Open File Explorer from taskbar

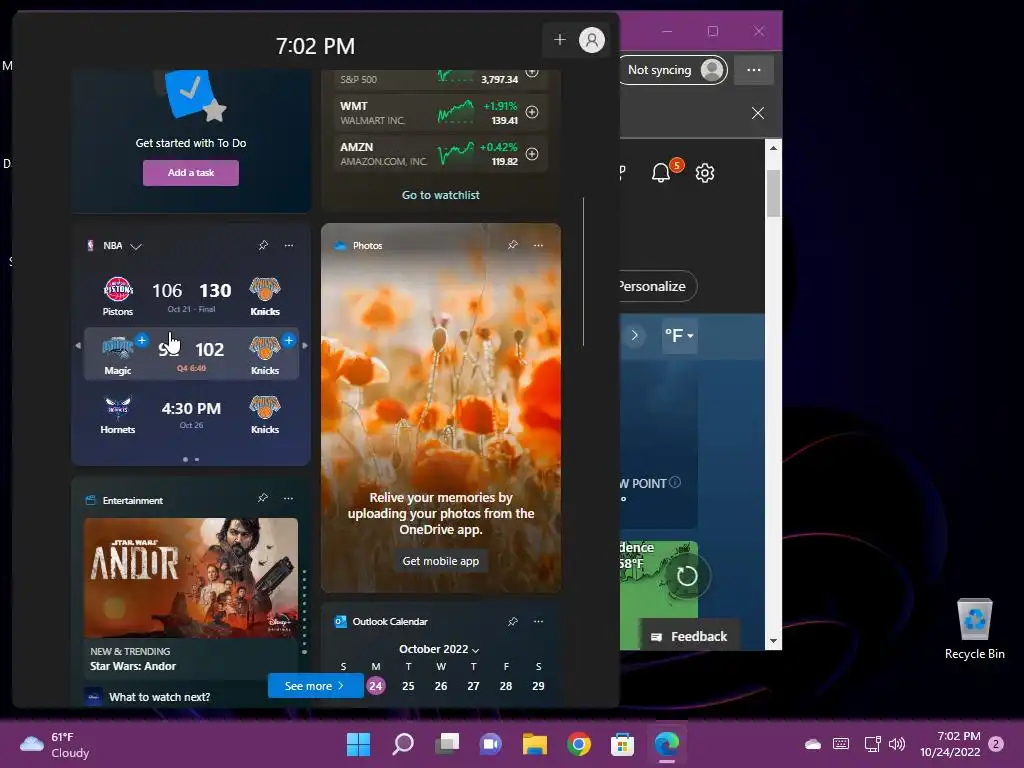[x=535, y=744]
